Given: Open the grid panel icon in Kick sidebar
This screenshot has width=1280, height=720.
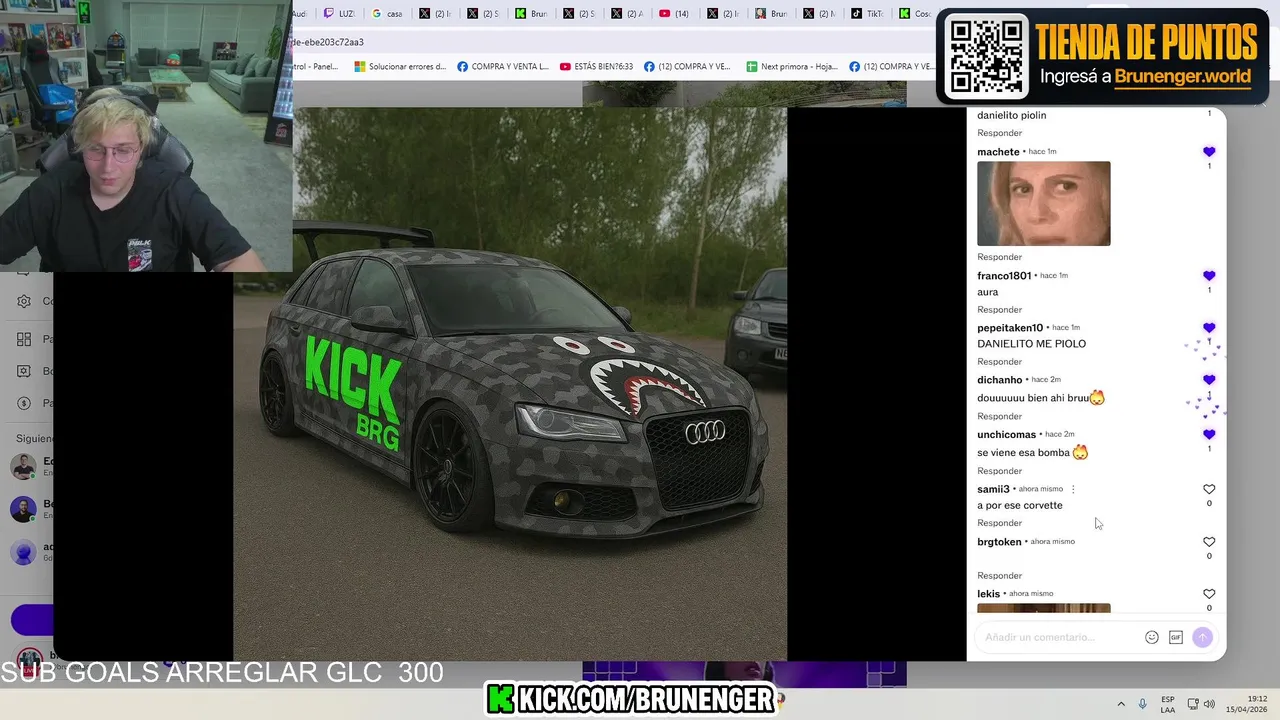Looking at the screenshot, I should (24, 339).
